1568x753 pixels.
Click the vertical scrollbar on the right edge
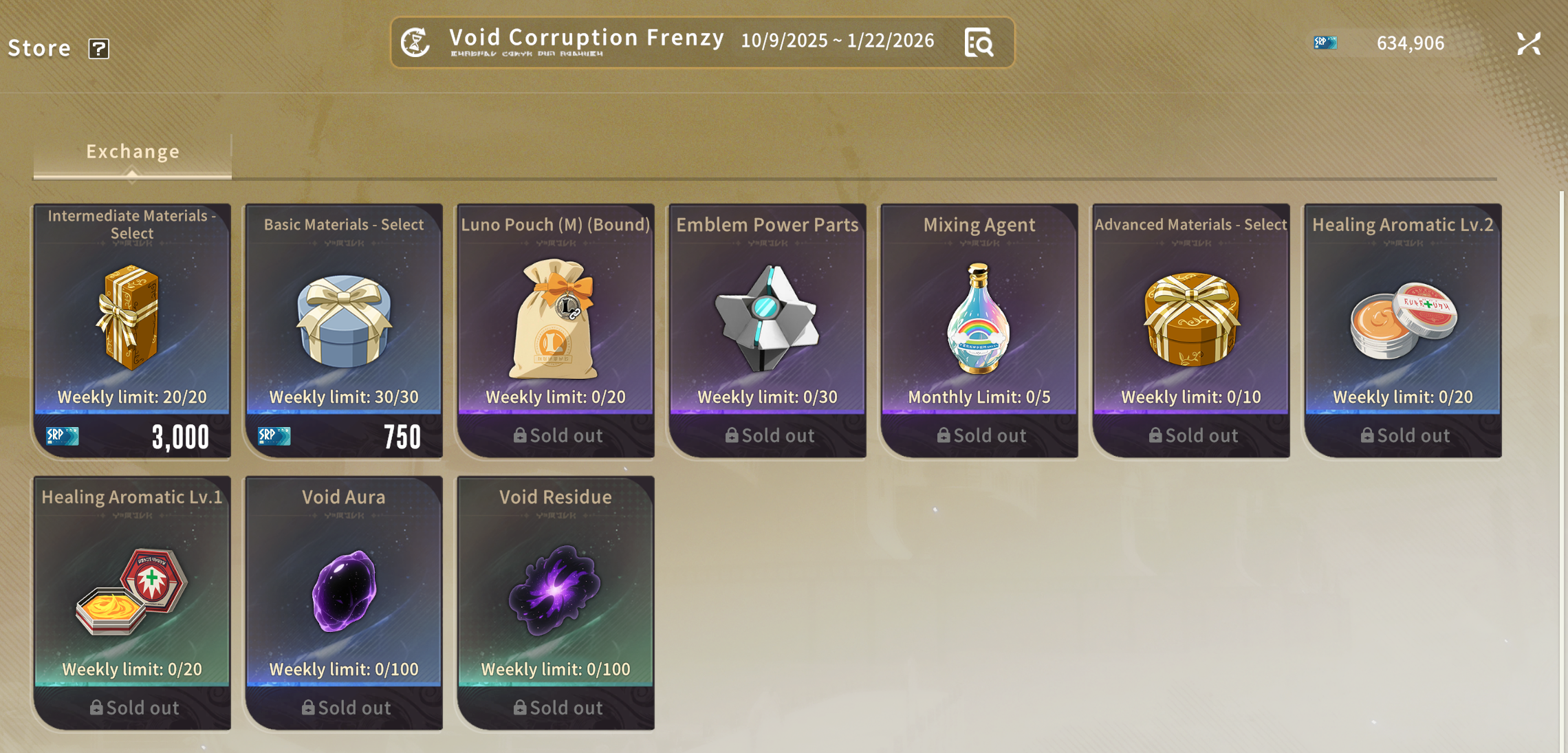(1562, 471)
